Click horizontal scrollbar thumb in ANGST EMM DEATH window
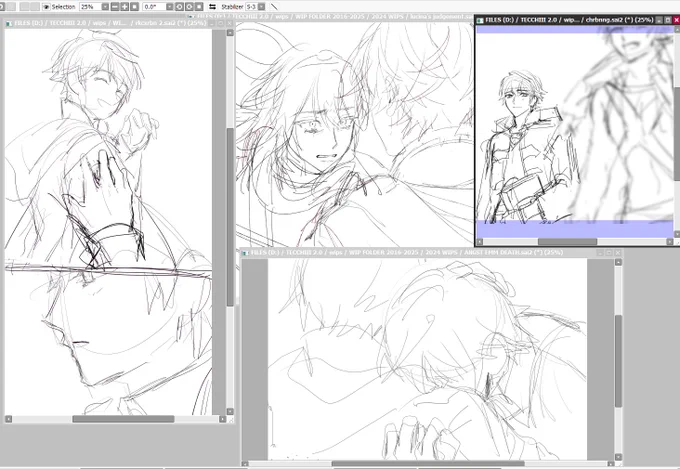The width and height of the screenshot is (680, 469). point(428,464)
